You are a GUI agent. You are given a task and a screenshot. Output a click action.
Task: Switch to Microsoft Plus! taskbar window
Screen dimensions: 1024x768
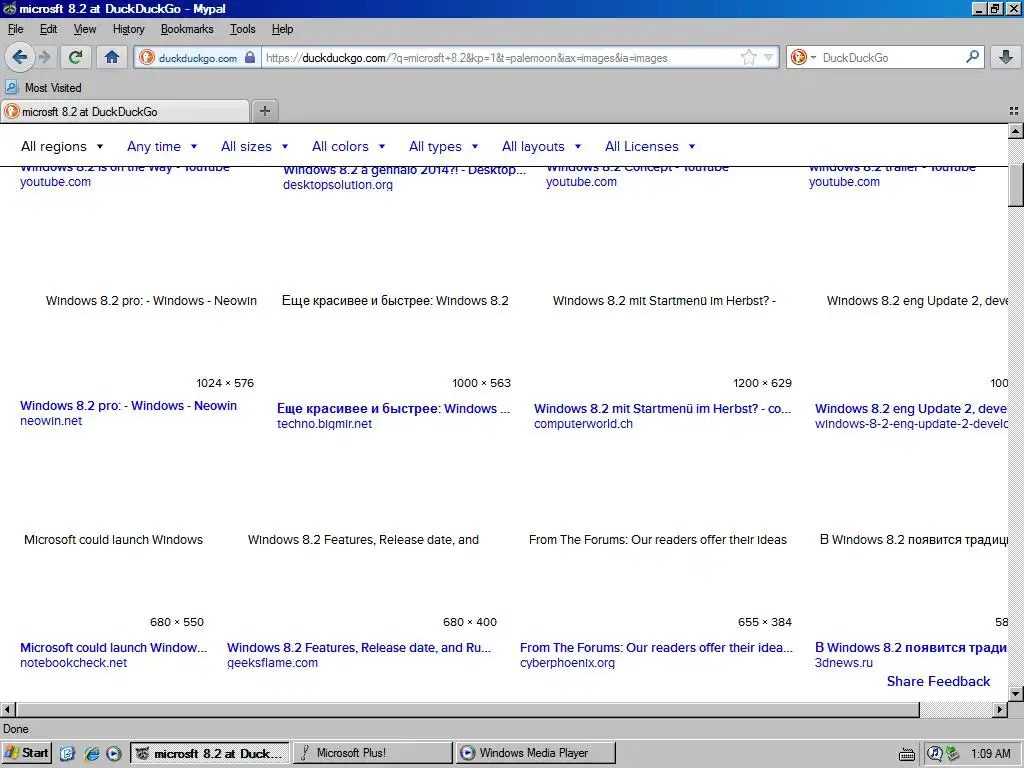[x=372, y=753]
